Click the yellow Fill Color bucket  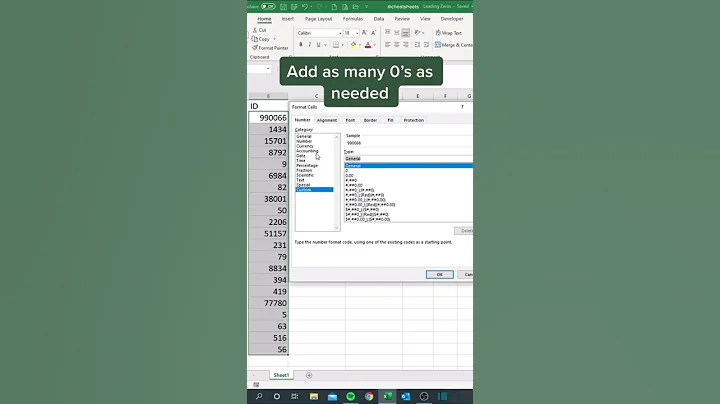(353, 45)
